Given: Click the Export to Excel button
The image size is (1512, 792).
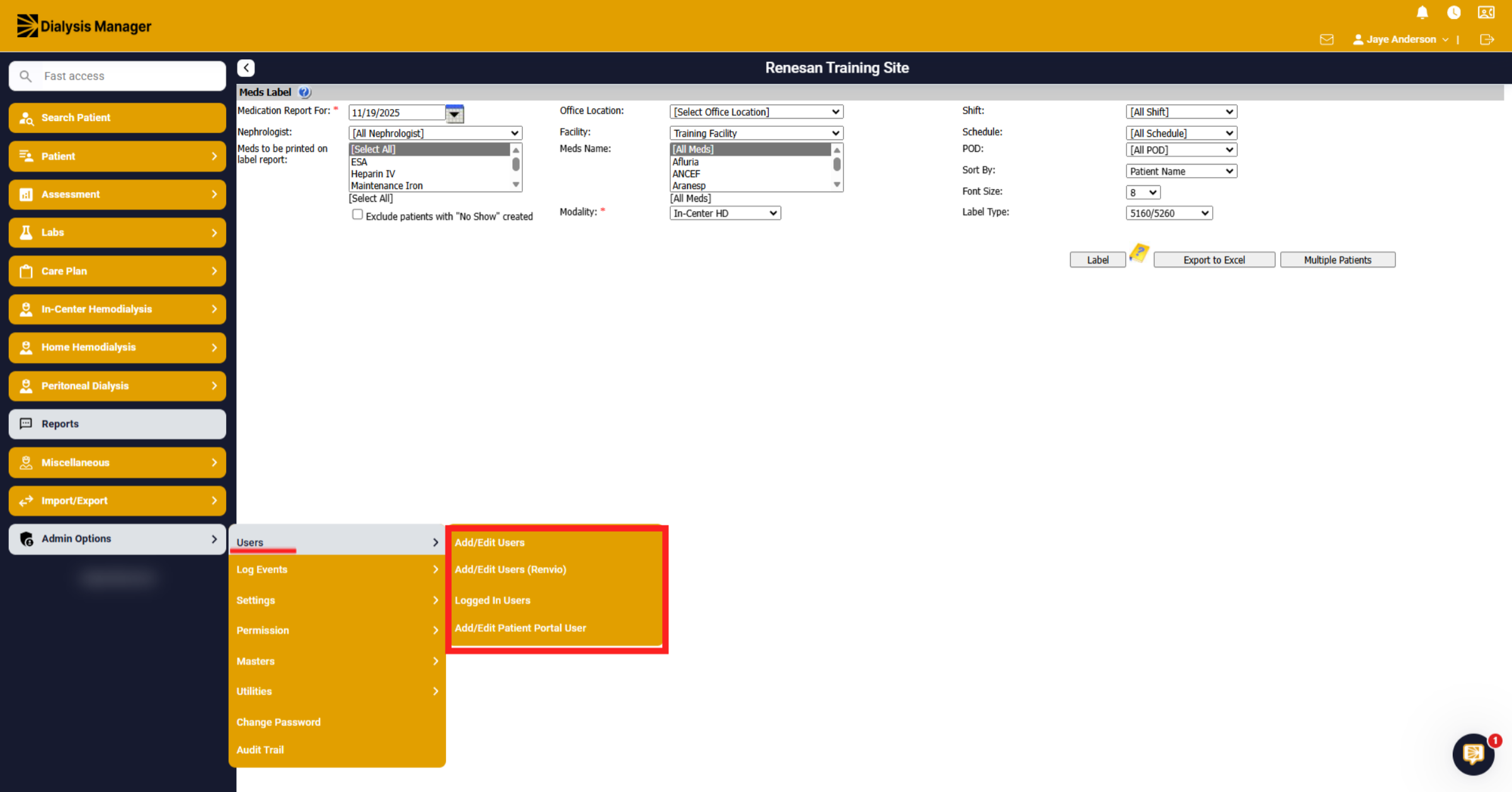Looking at the screenshot, I should click(x=1214, y=260).
